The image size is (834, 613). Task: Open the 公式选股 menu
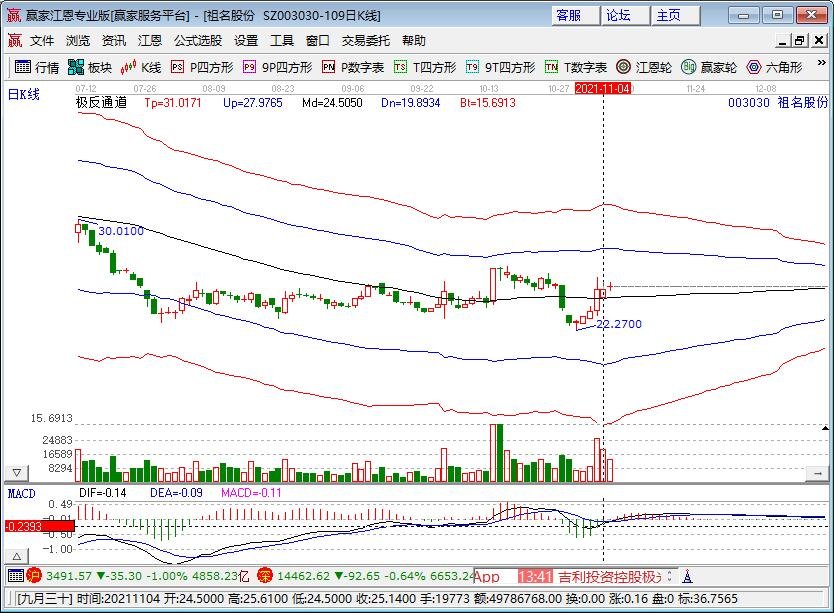(197, 41)
